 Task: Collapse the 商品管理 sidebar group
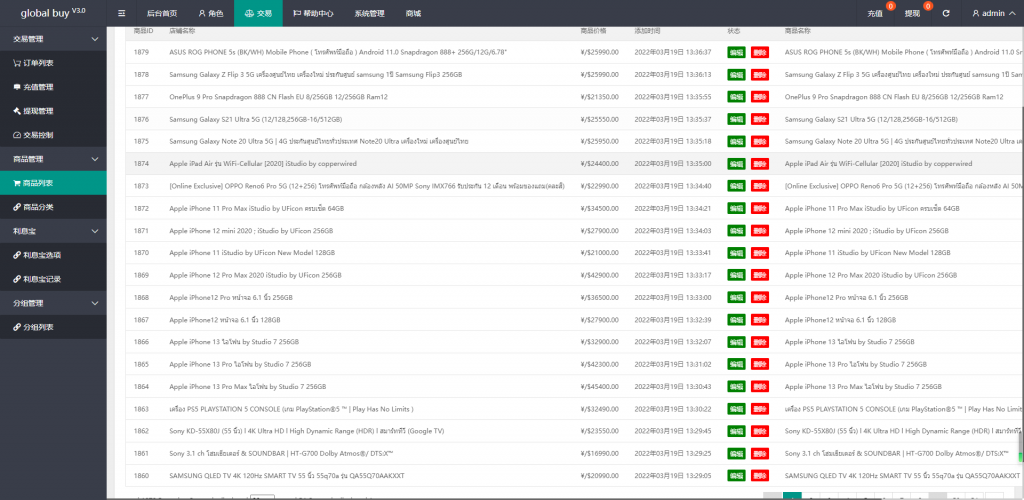point(53,159)
